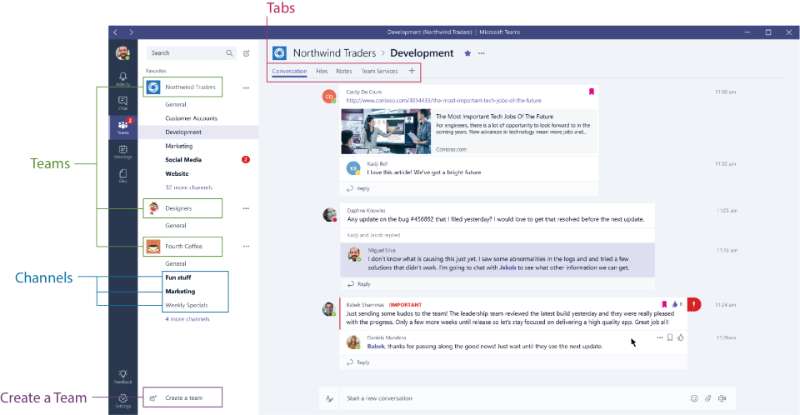The image size is (800, 415).
Task: Click Daphne Knowles's avatar on her message
Action: 330,214
